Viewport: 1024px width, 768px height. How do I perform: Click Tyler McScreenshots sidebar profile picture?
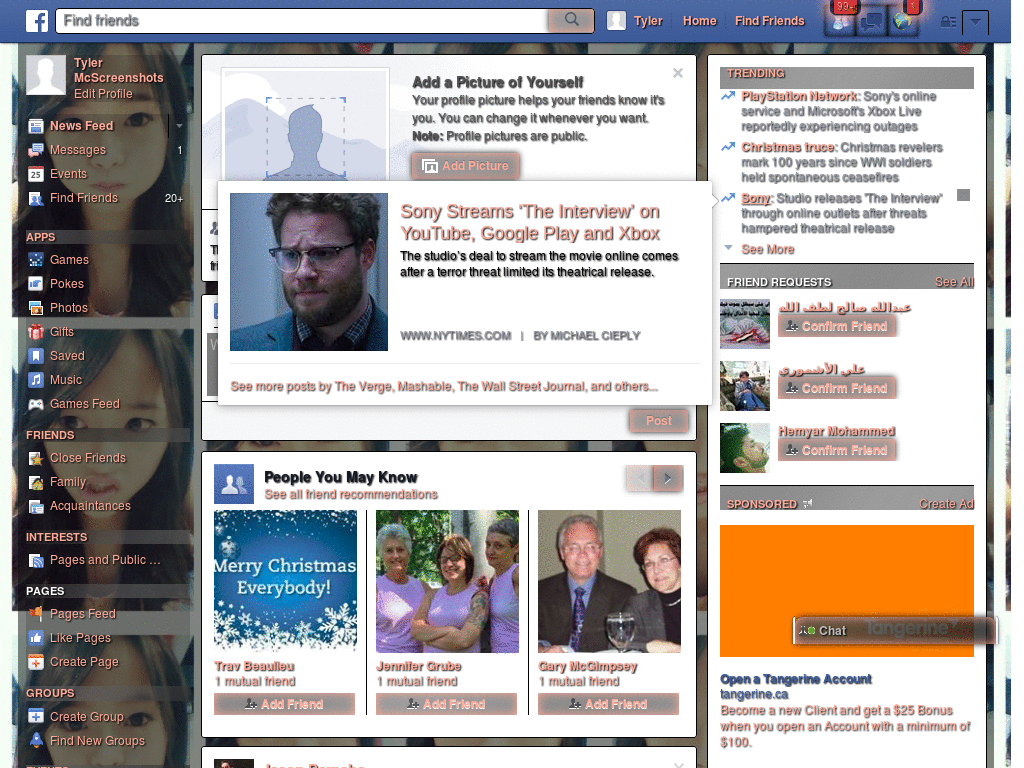click(46, 75)
